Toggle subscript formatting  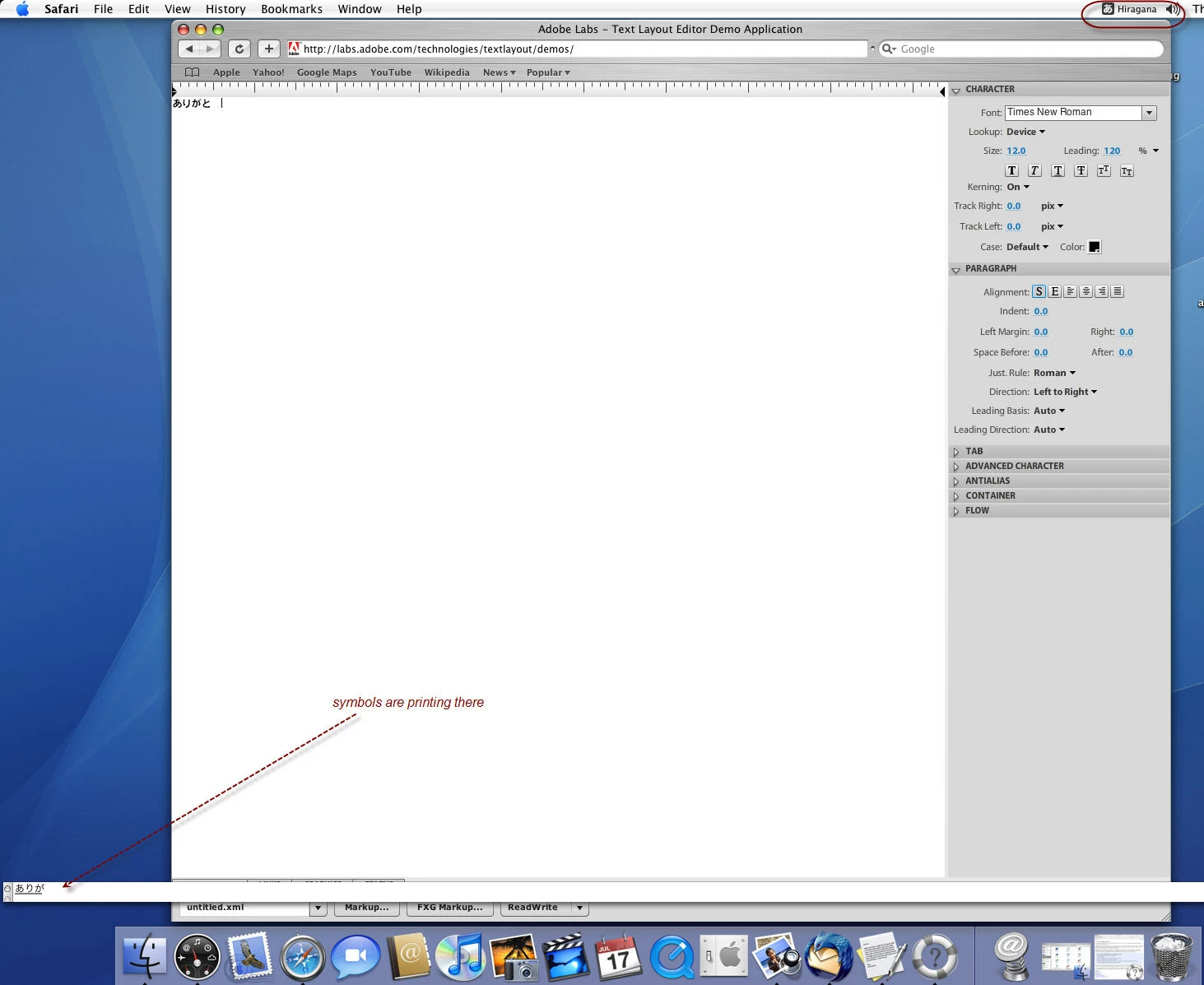pos(1127,171)
